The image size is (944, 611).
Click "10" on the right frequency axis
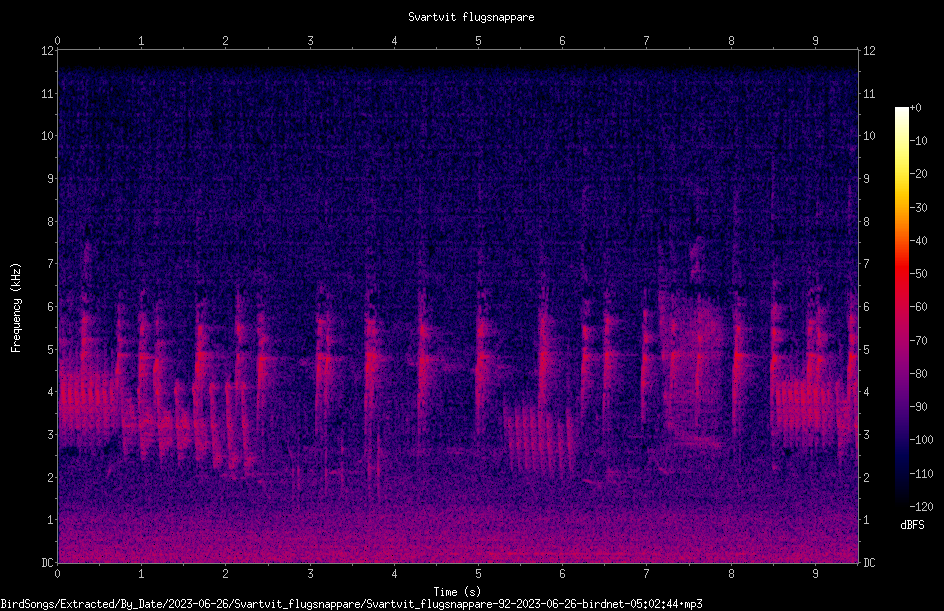(869, 136)
